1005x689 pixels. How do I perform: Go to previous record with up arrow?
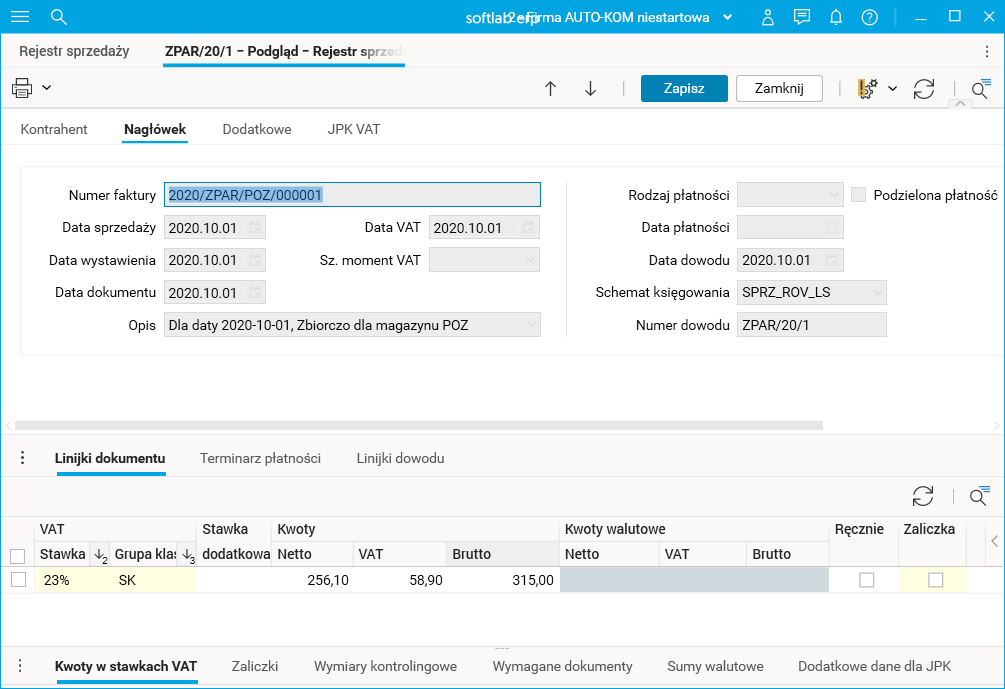[x=550, y=88]
